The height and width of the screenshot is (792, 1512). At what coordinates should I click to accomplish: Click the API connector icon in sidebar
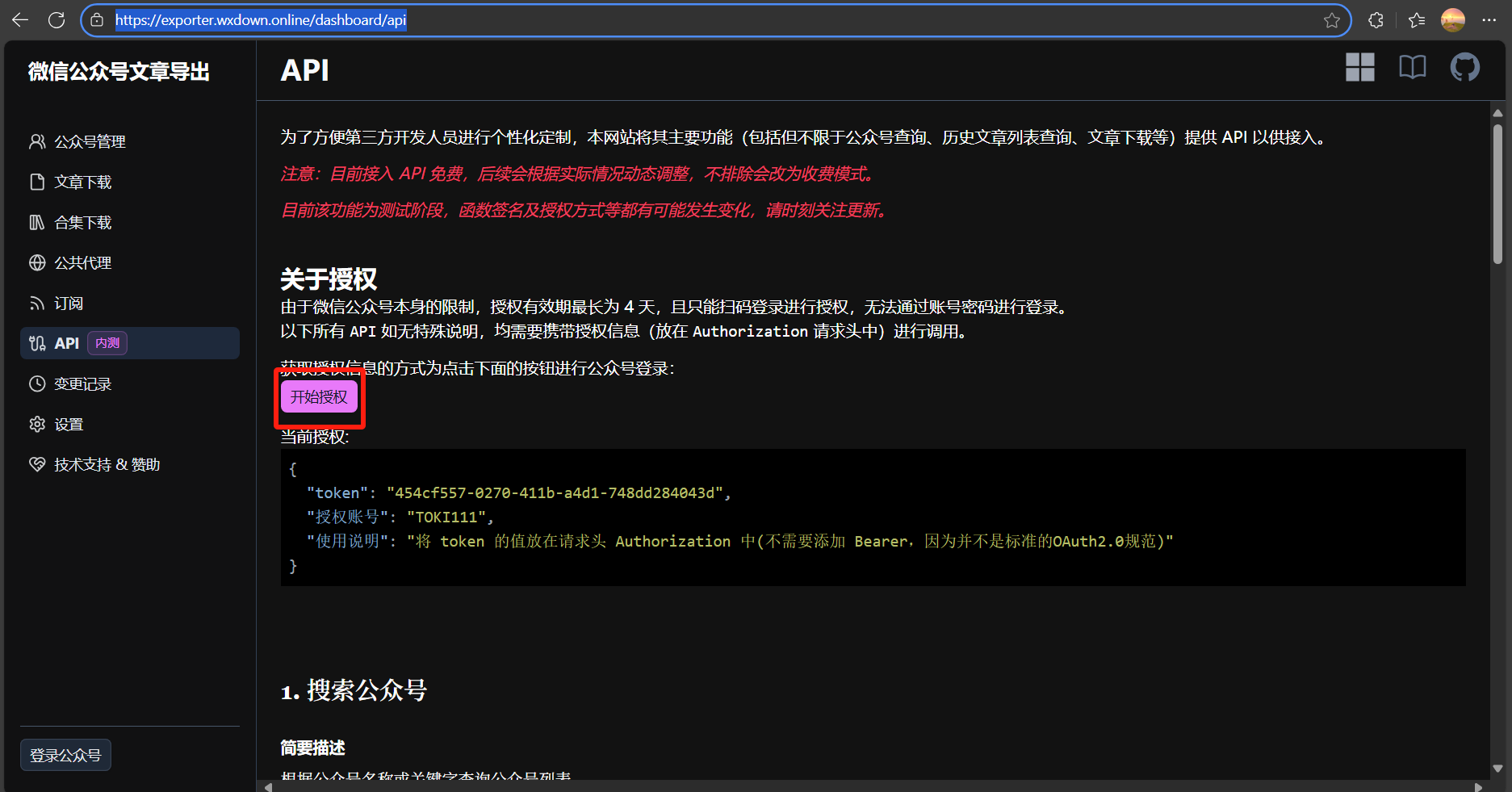coord(37,343)
